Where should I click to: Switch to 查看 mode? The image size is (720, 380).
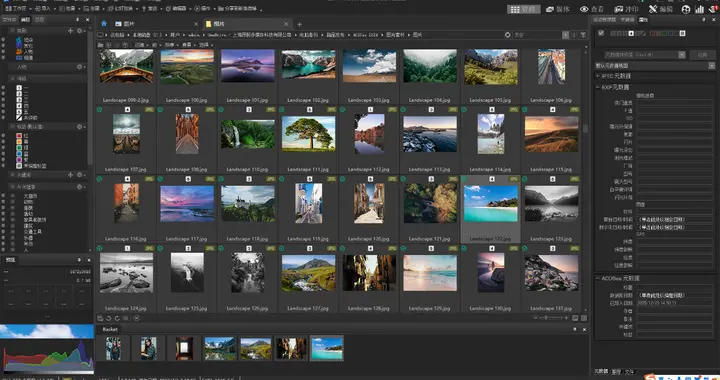[592, 9]
